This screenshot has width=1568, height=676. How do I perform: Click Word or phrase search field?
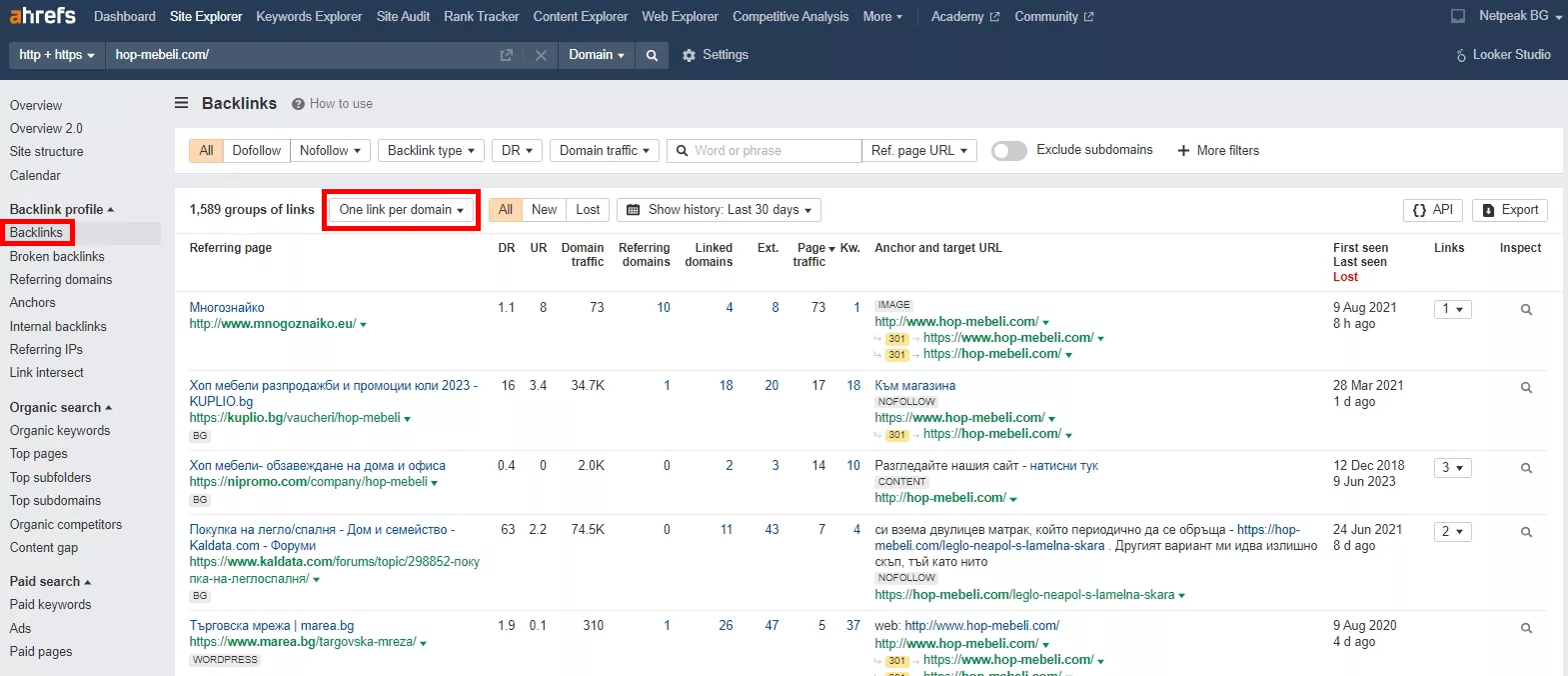[x=764, y=150]
